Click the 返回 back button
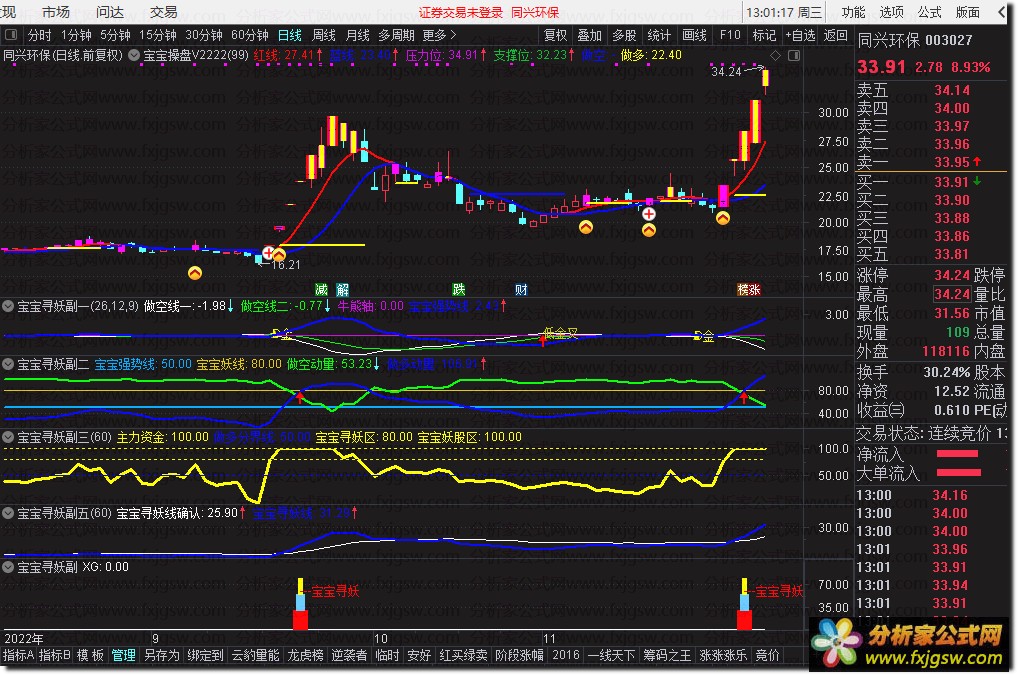Viewport: 1019px width, 675px height. tap(835, 35)
